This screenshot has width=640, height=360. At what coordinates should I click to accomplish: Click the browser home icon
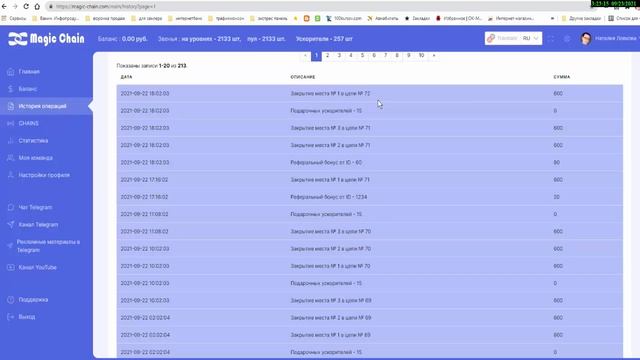pos(37,7)
